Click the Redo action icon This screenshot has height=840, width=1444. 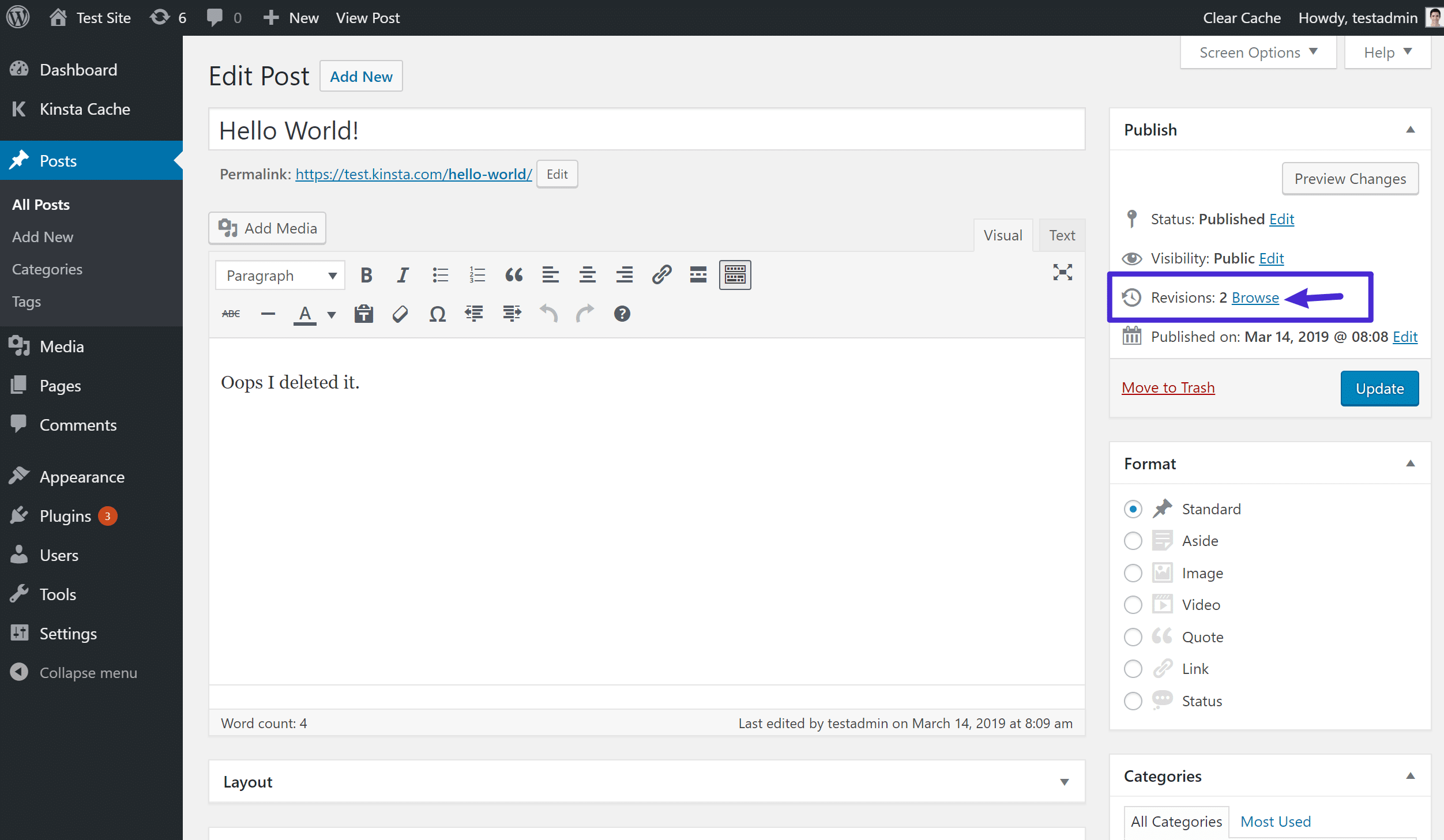[x=584, y=313]
